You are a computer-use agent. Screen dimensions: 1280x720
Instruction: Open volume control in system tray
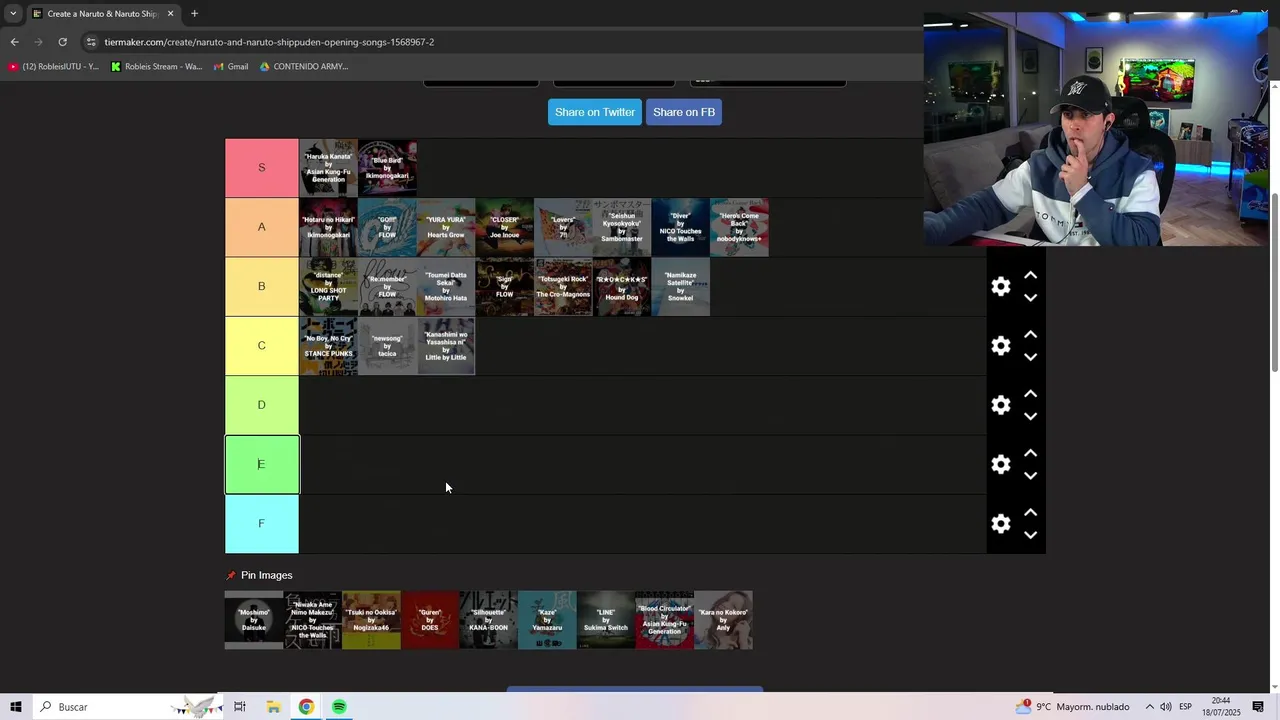tap(1166, 707)
